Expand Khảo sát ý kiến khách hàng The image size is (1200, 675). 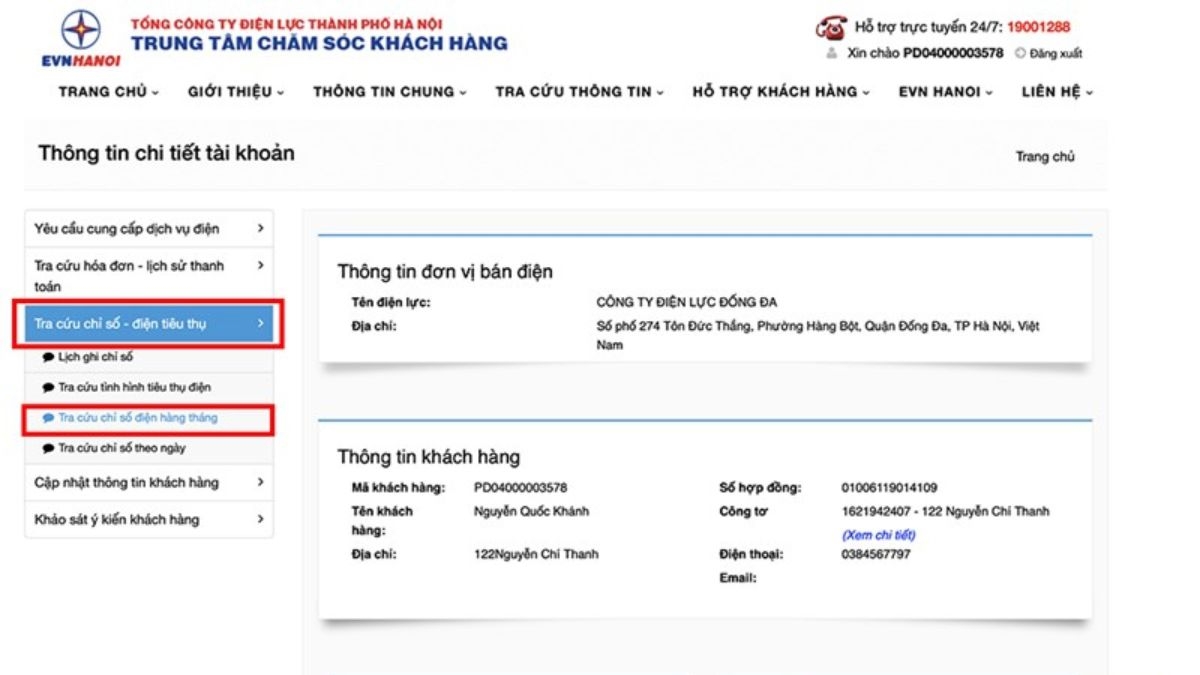260,519
